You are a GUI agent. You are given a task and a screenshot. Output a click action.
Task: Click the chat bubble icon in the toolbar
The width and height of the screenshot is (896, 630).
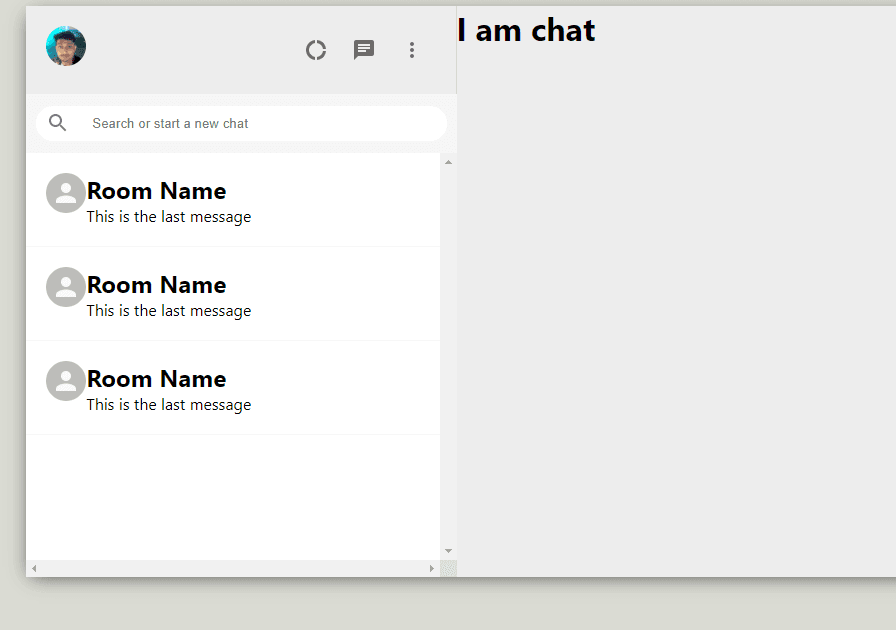click(363, 49)
